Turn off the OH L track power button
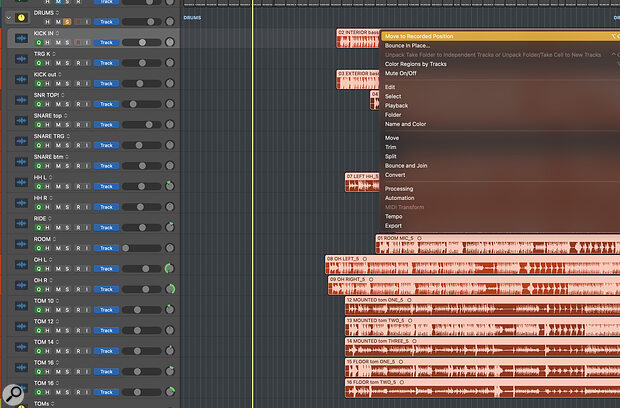Viewport: 620px width, 408px height. pos(38,268)
